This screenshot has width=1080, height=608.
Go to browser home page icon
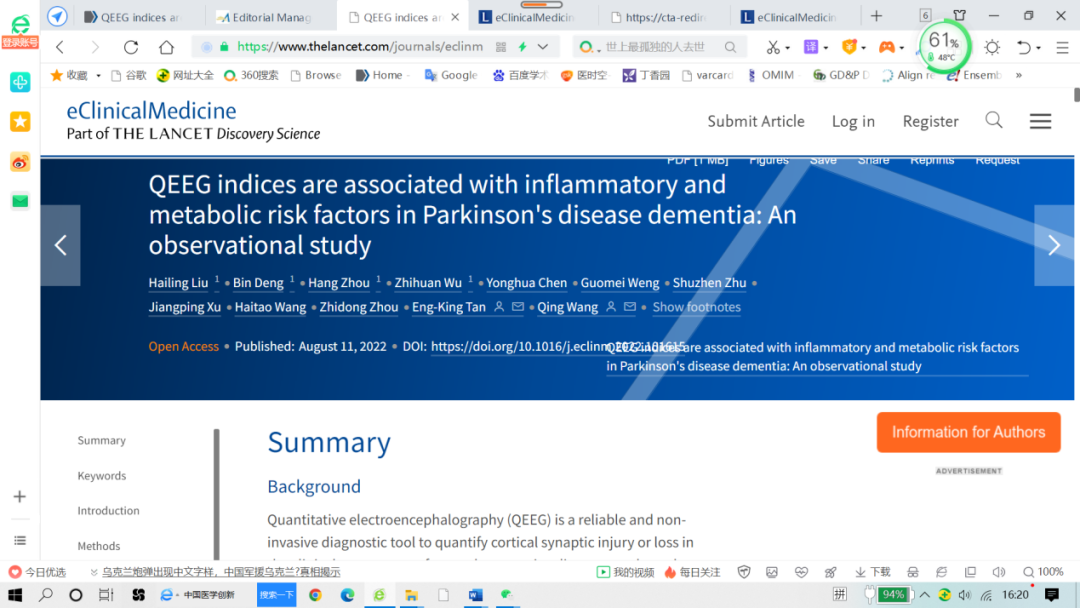click(x=166, y=47)
